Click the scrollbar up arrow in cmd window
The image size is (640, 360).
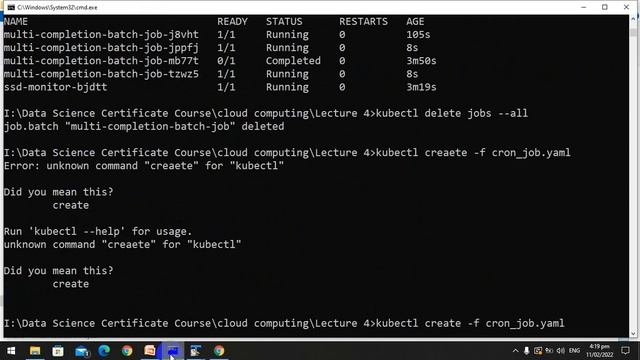pyautogui.click(x=633, y=19)
